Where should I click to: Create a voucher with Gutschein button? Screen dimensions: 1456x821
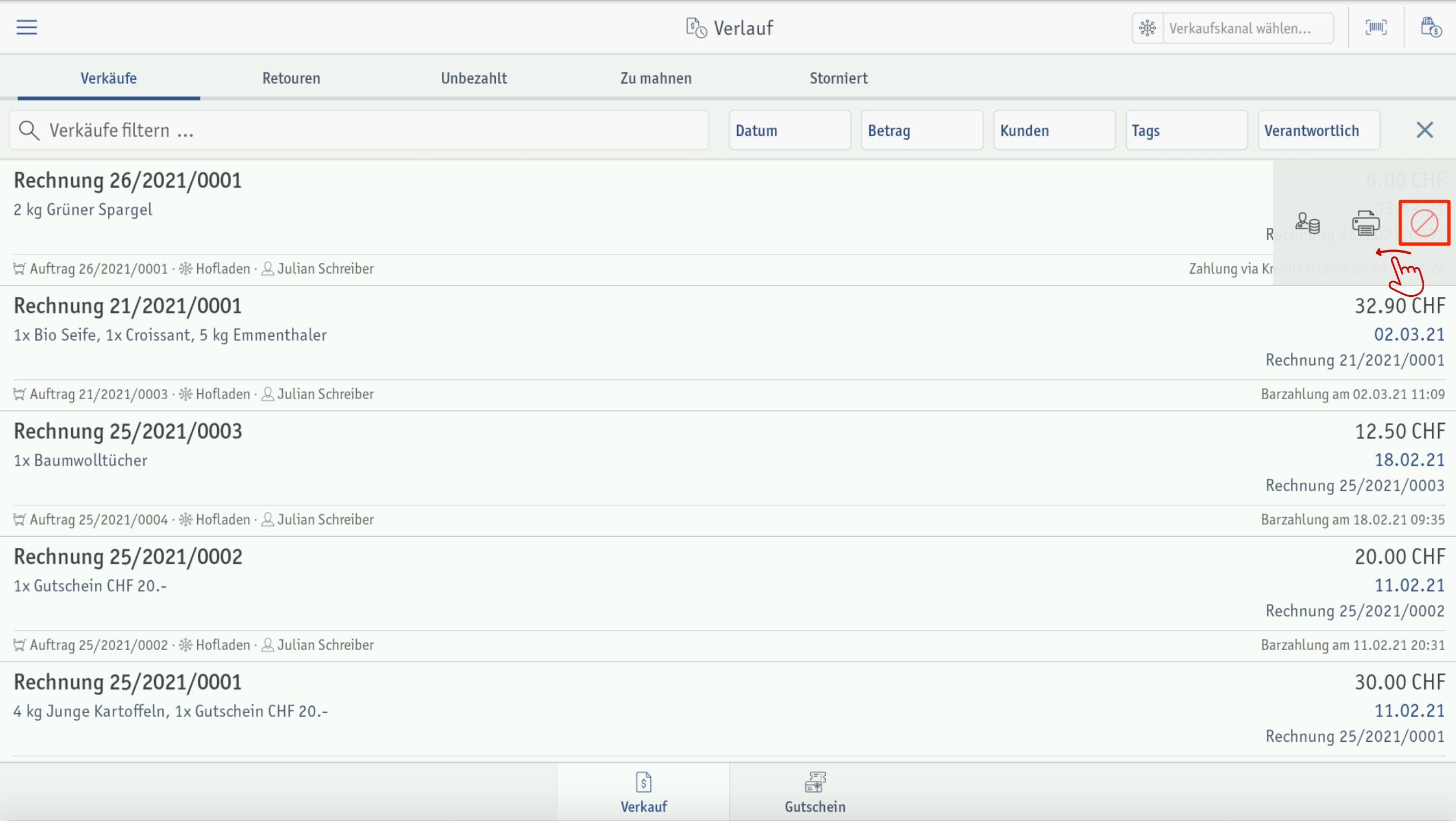point(815,791)
